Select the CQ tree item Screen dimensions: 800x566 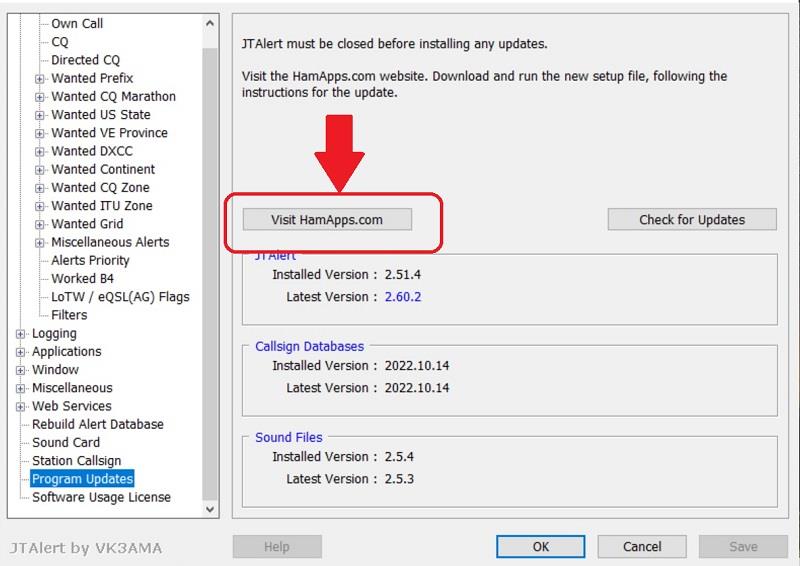click(60, 42)
